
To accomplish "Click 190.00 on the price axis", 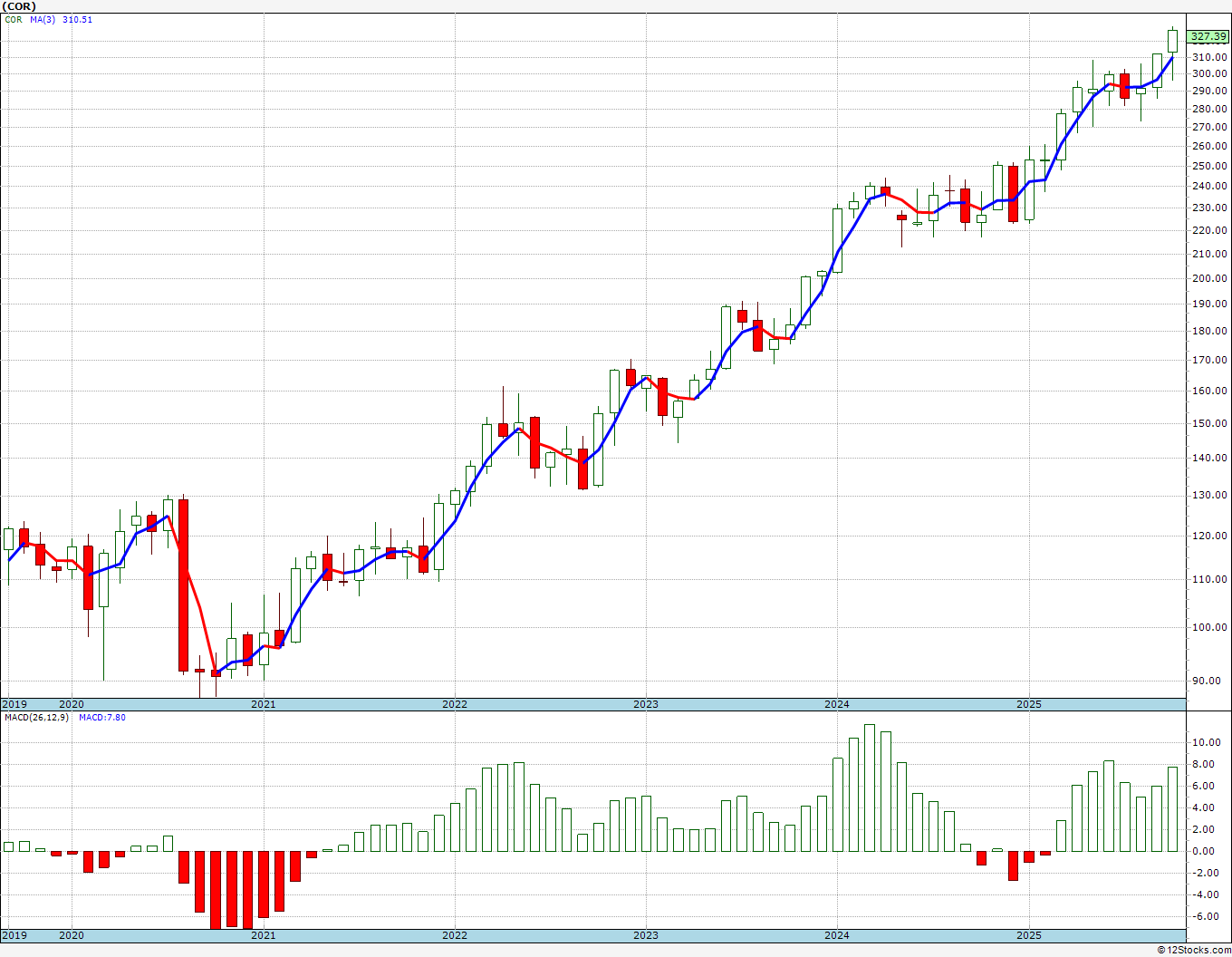I will coord(1209,304).
